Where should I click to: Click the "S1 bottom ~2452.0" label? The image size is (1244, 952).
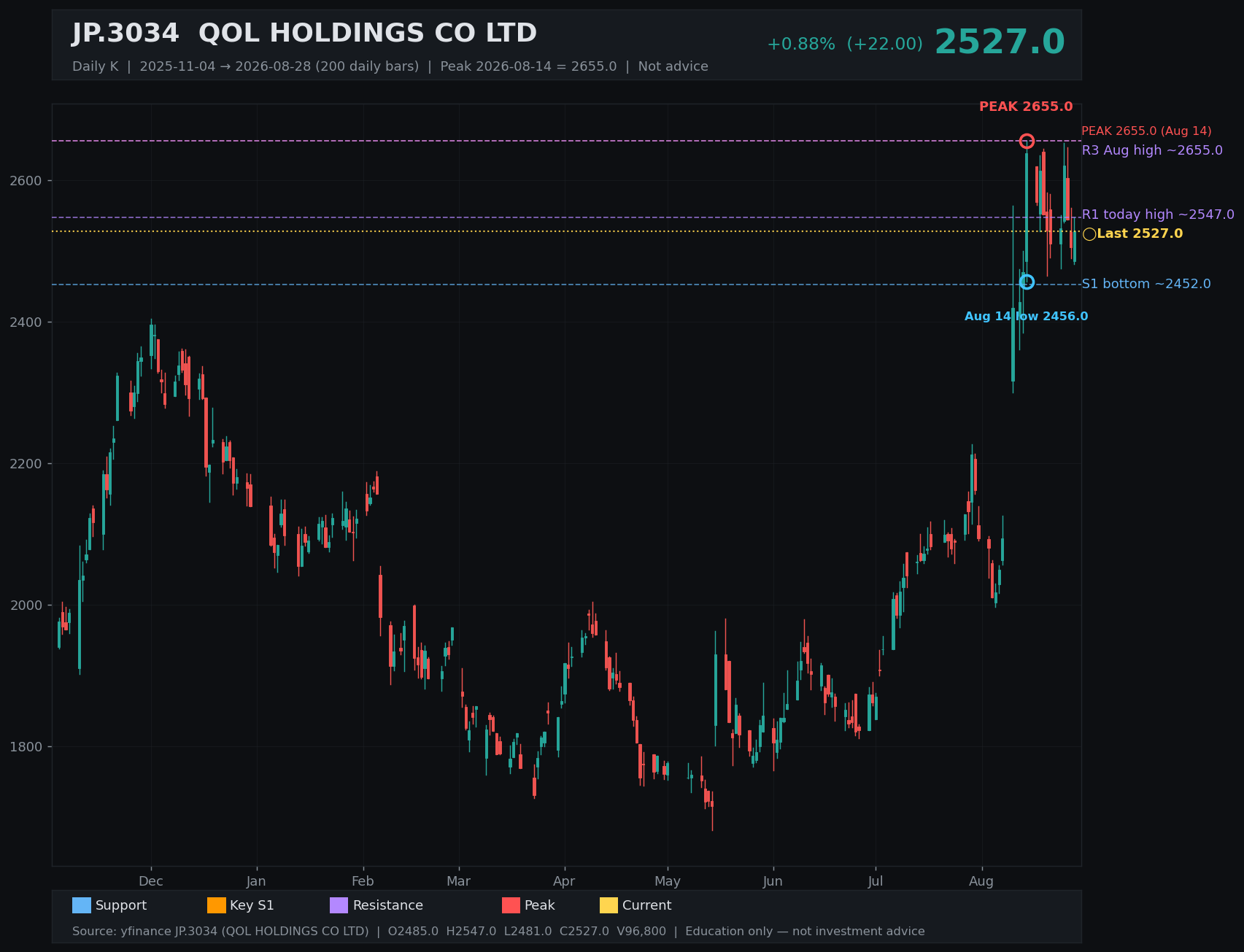click(x=1146, y=284)
